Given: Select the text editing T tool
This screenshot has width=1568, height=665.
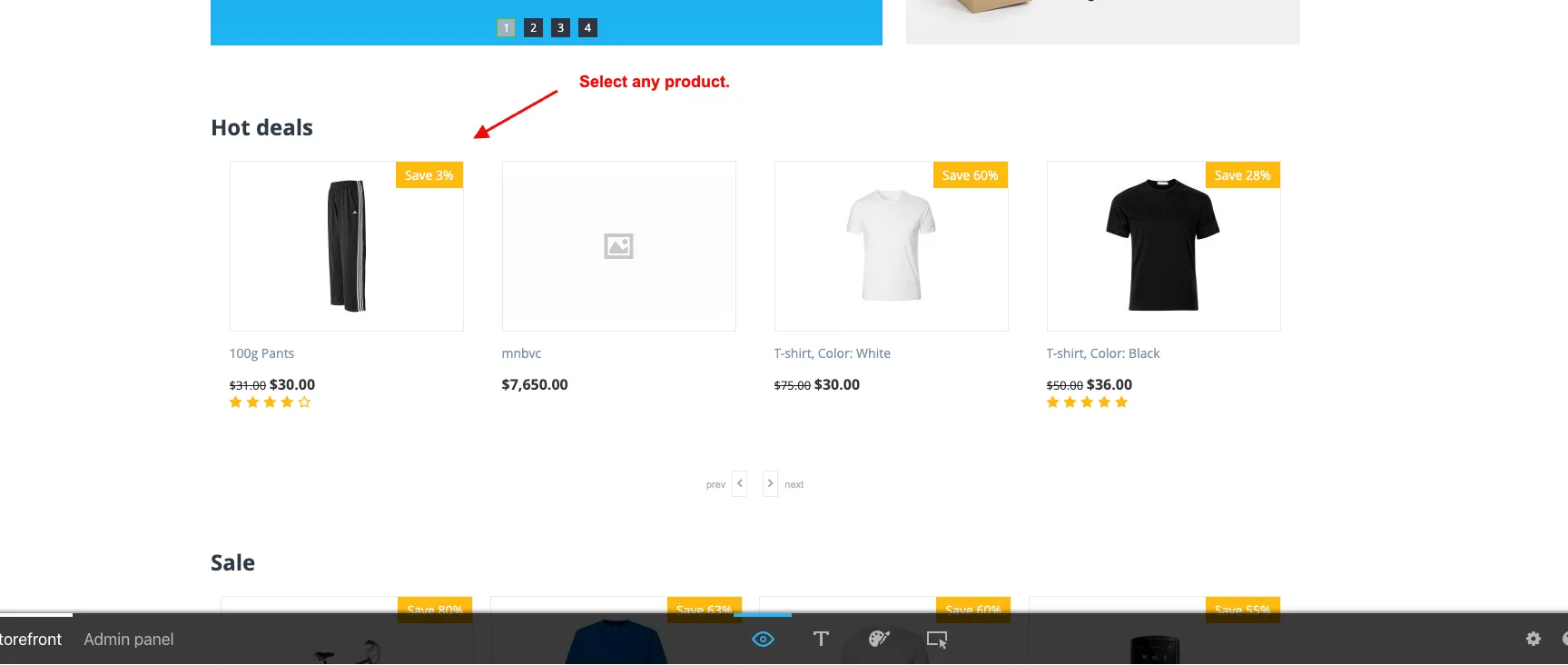Looking at the screenshot, I should coord(821,640).
